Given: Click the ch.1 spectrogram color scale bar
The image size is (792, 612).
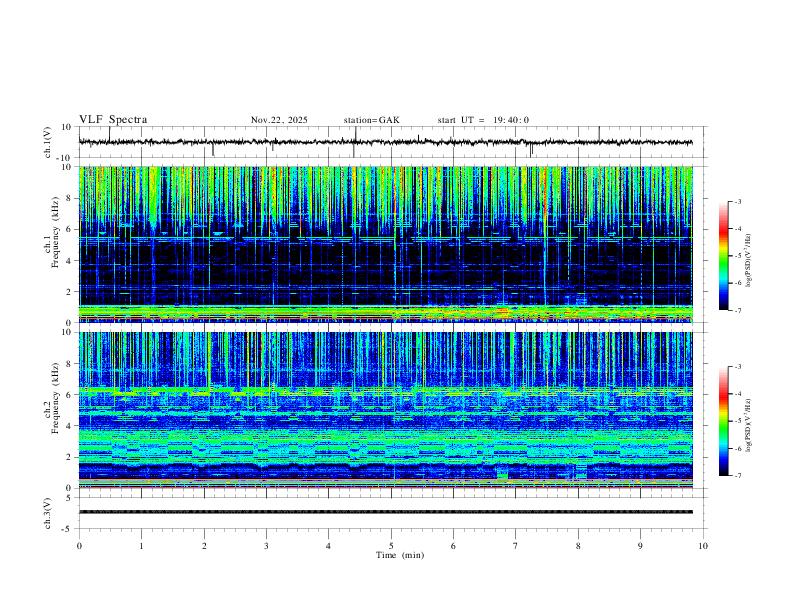Looking at the screenshot, I should pos(723,256).
